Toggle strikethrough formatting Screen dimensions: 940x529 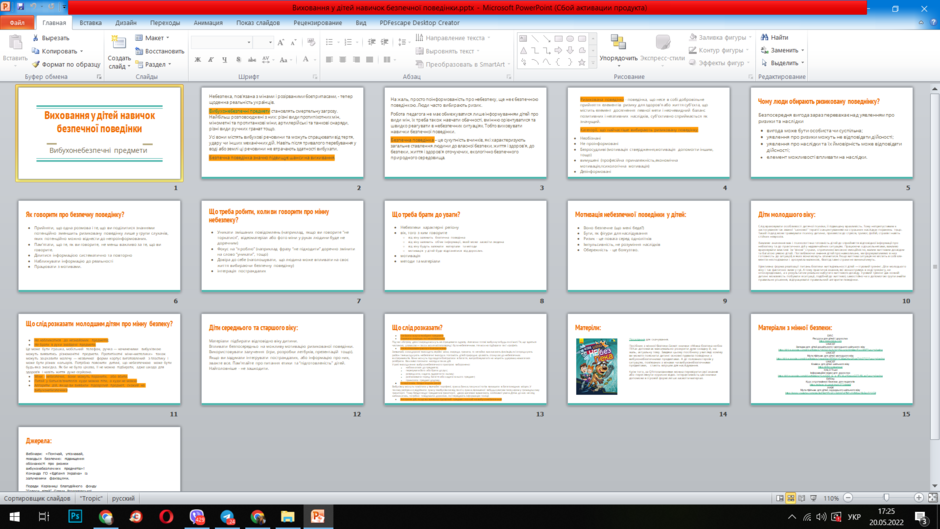click(252, 60)
